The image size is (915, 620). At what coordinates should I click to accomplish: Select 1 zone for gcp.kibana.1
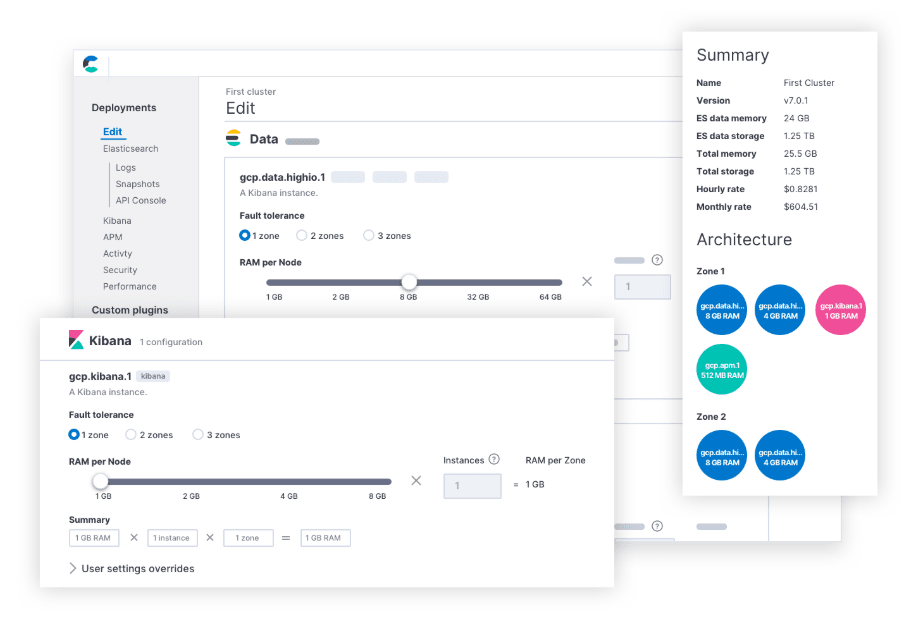(74, 434)
